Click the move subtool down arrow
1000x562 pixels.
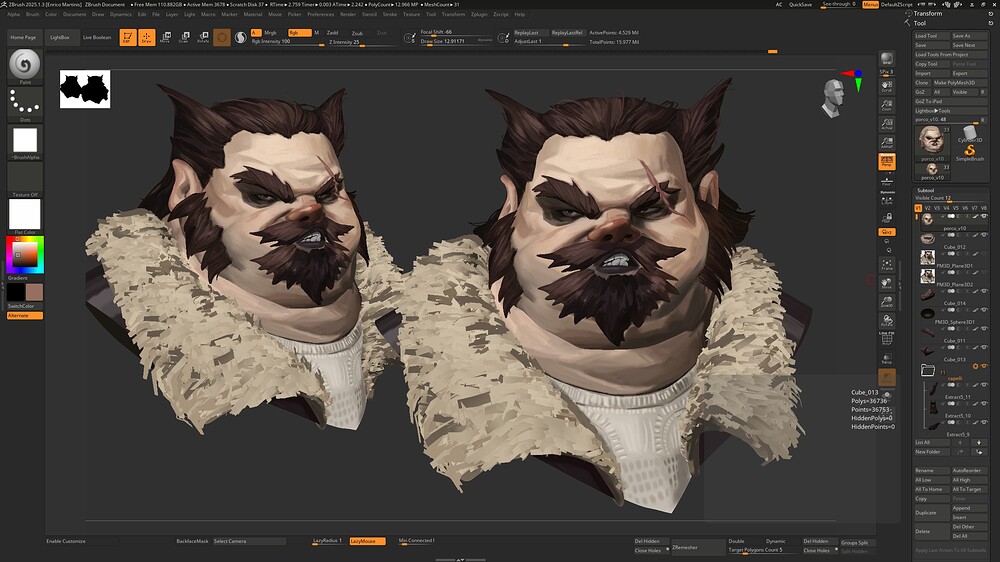click(978, 442)
